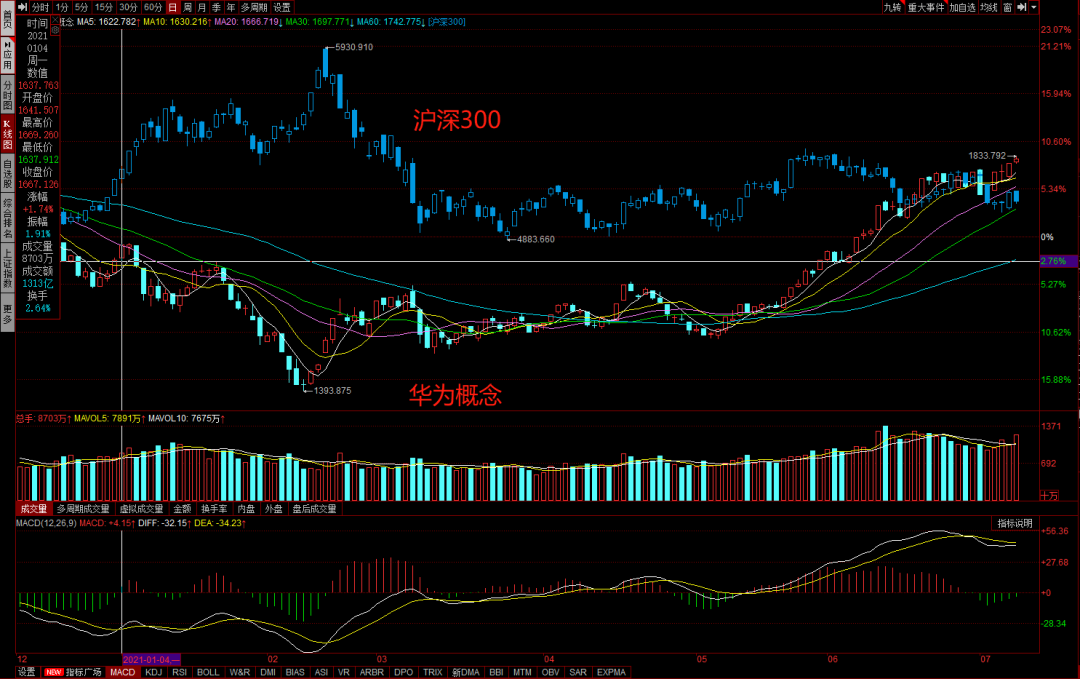Select the 外盘 tab
1080x679 pixels.
pos(273,508)
